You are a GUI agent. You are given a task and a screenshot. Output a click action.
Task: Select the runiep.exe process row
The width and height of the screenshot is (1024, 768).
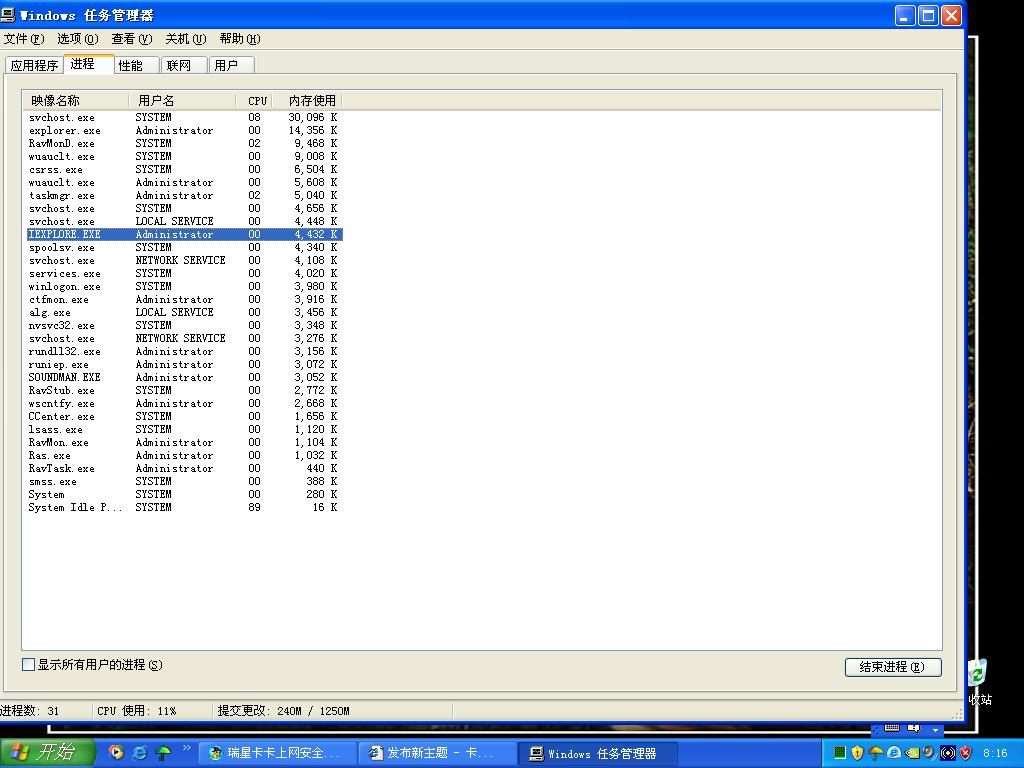[185, 364]
